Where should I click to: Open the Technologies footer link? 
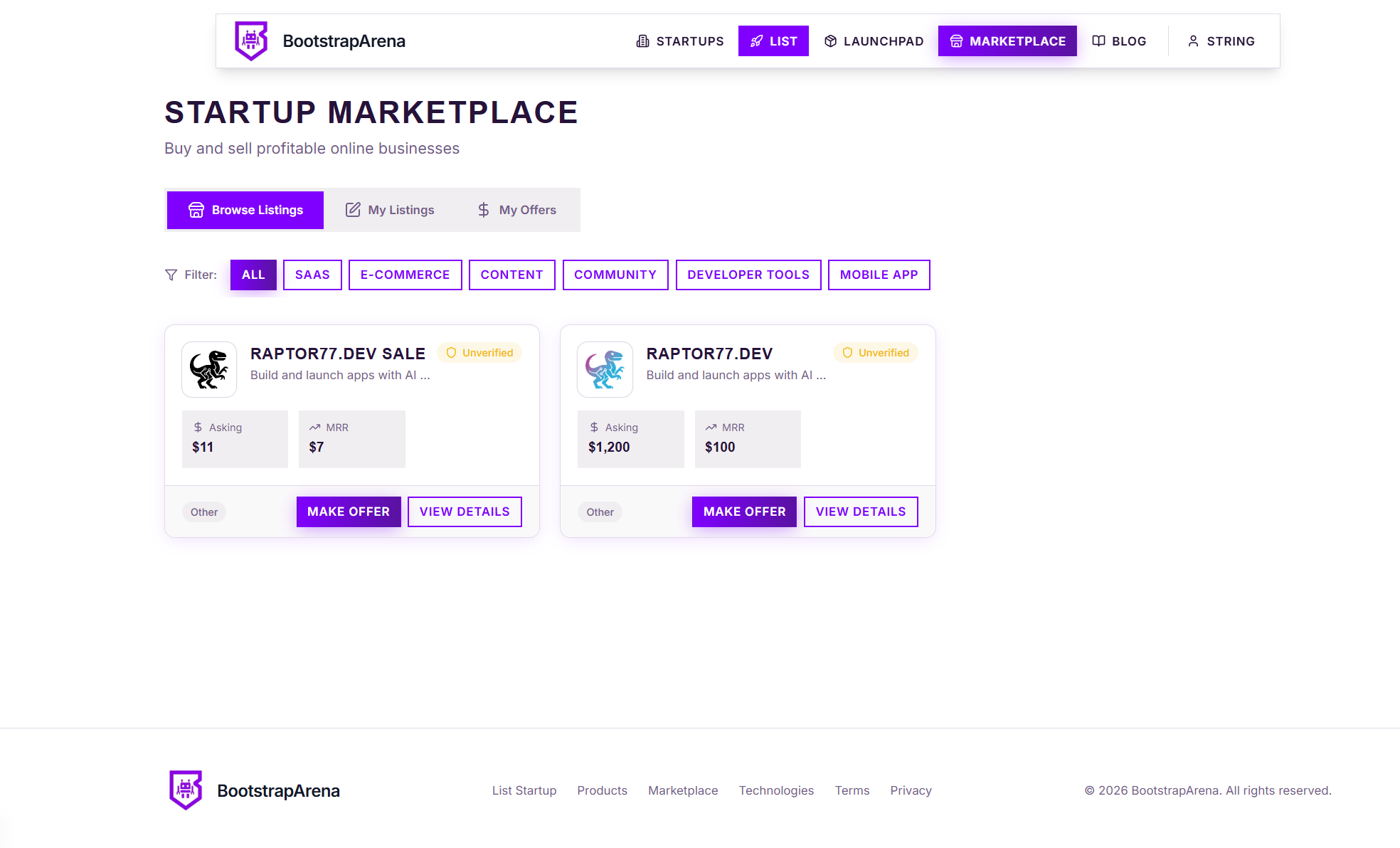point(776,790)
